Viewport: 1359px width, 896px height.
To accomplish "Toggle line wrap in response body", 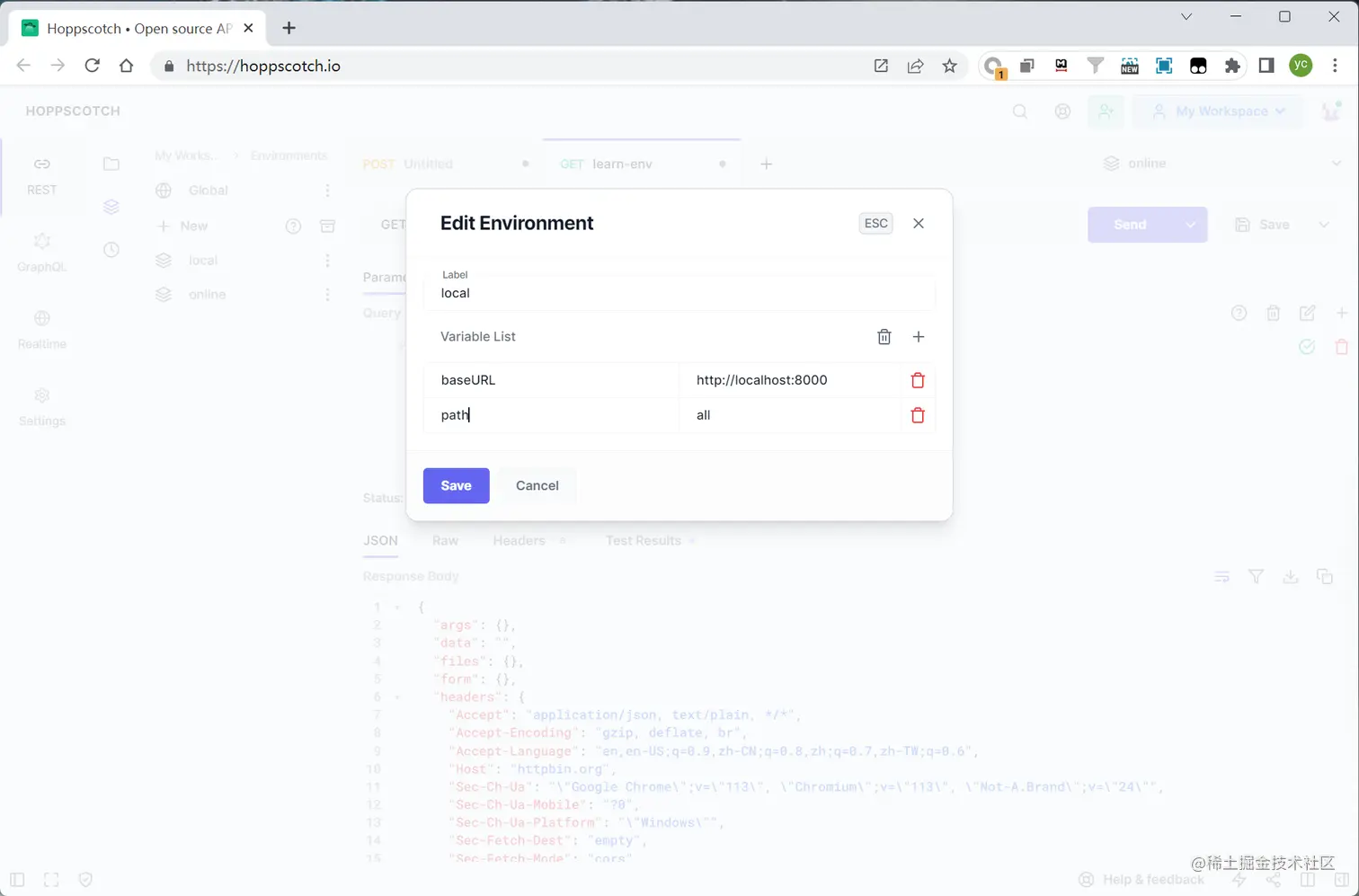I will click(1221, 576).
